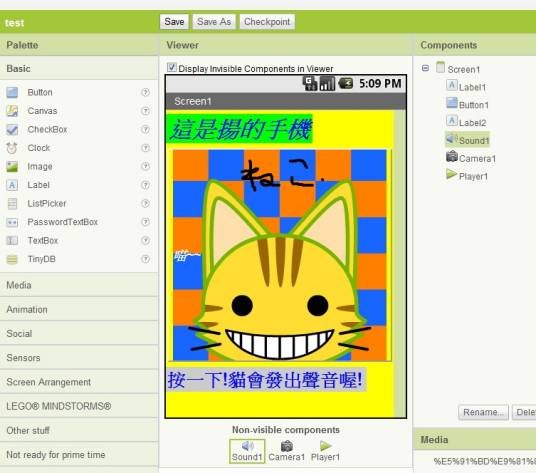The width and height of the screenshot is (536, 473).
Task: Collapse the Screen1 component tree
Action: click(425, 68)
